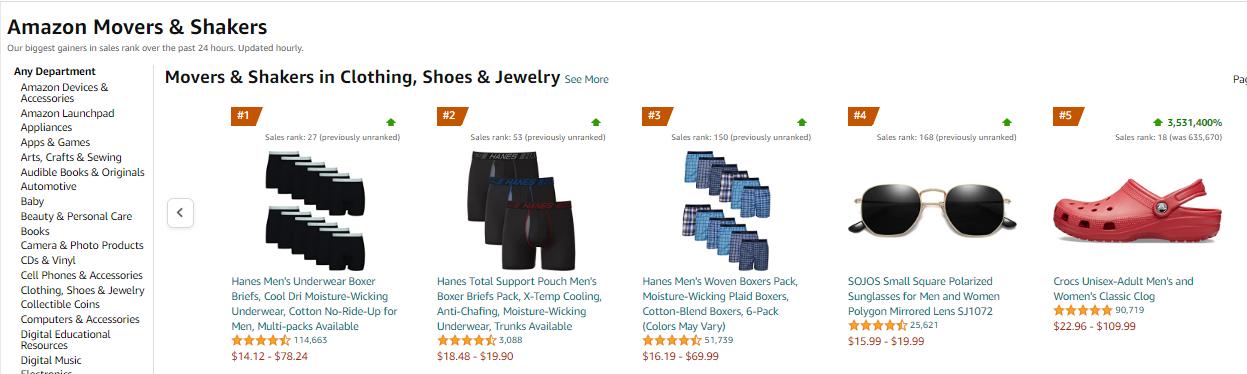Viewport: 1247px width, 374px height.
Task: Select Any Department in sidebar
Action: pos(55,71)
